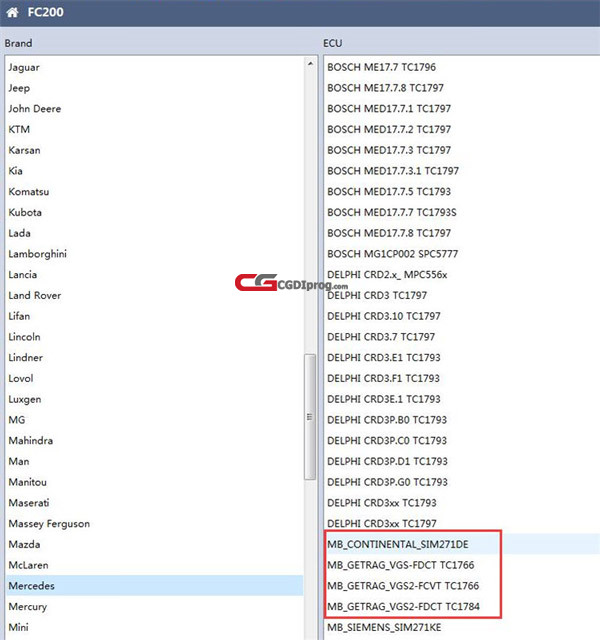Select Manitou brand
This screenshot has width=600, height=640.
28,482
